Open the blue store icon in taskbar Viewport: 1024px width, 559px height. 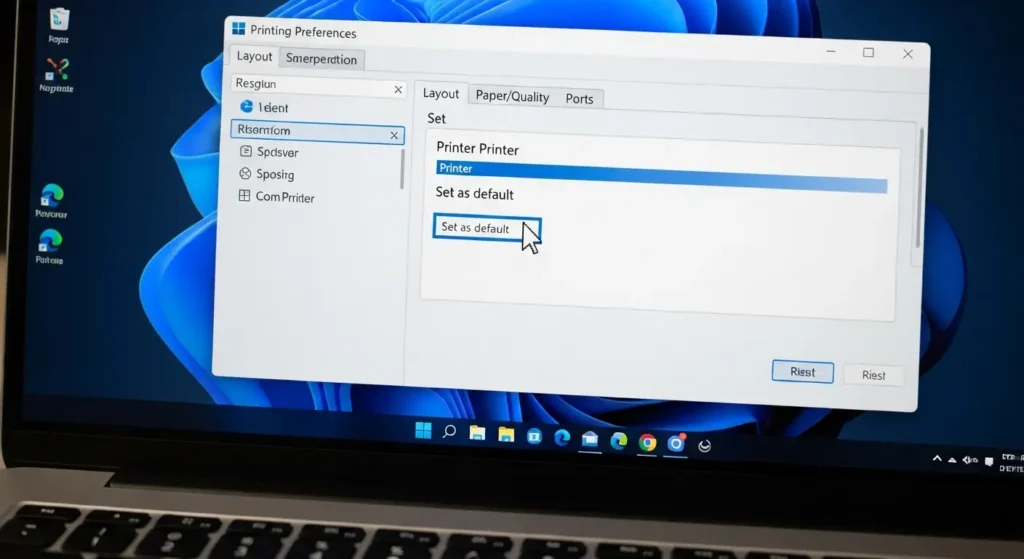tap(534, 436)
